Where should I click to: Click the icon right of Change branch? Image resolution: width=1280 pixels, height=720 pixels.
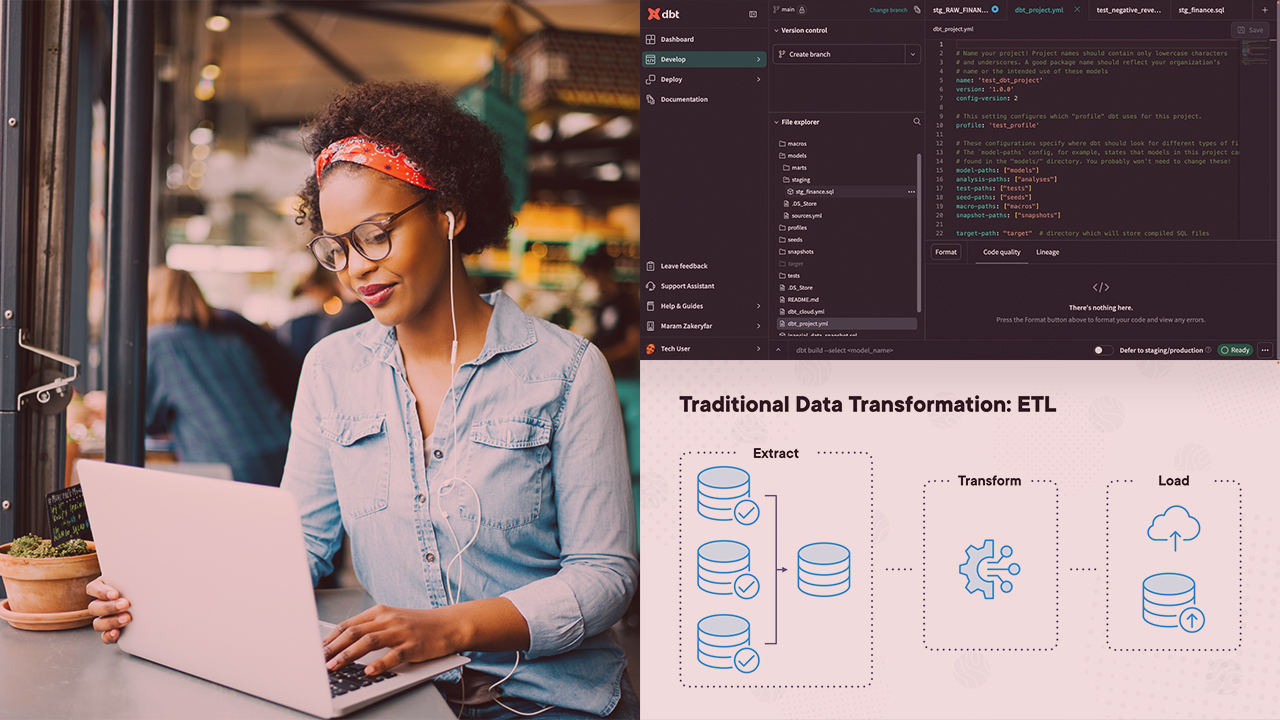click(917, 10)
